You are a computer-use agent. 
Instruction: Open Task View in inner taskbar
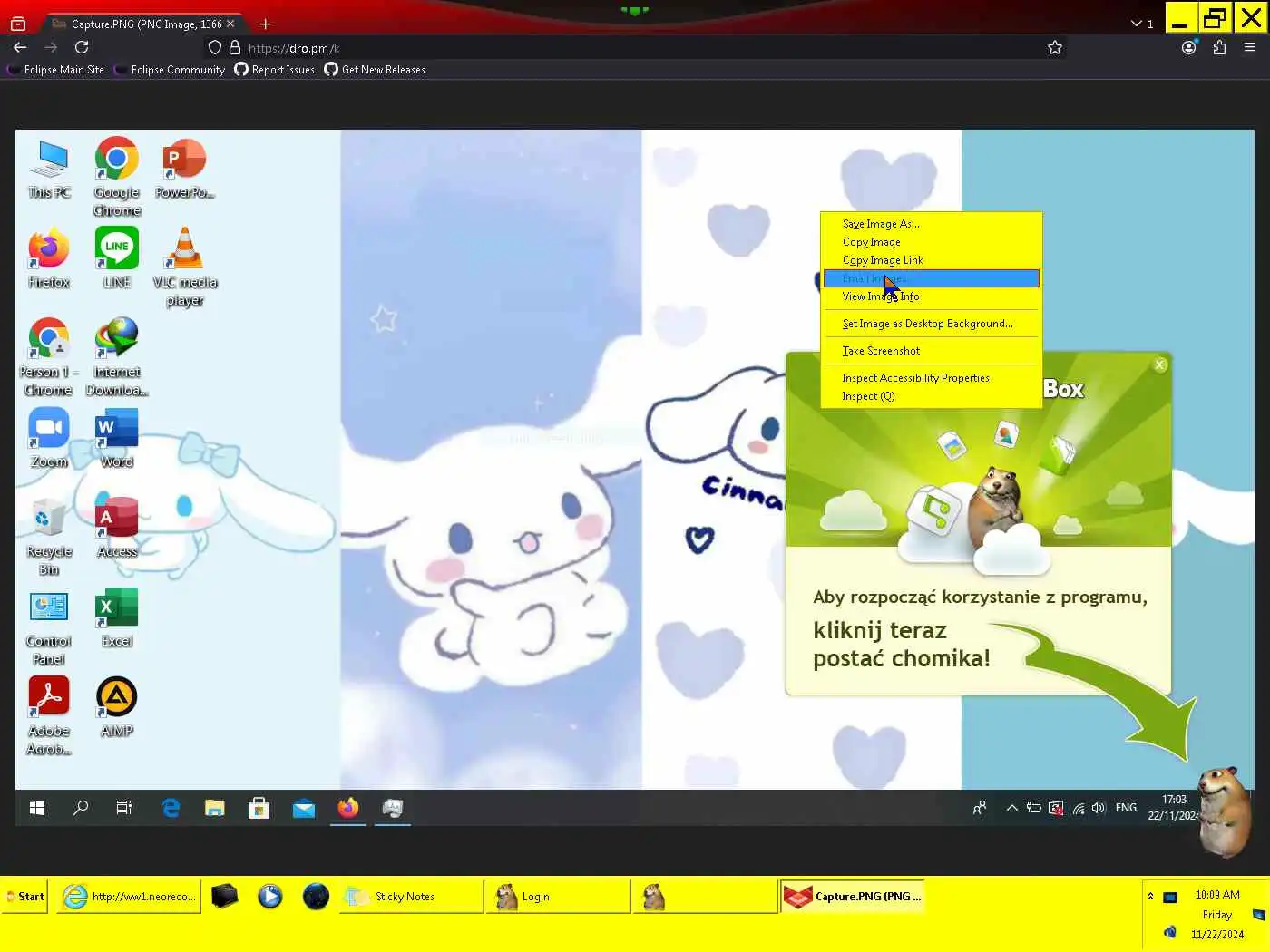coord(124,808)
